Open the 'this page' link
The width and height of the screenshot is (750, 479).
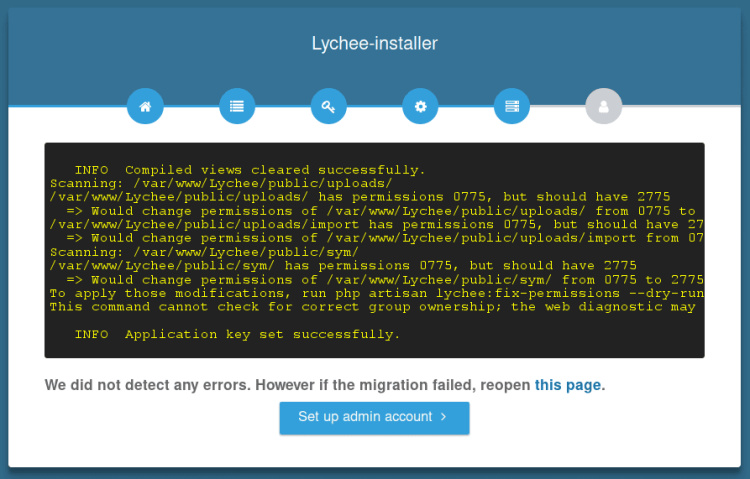[x=568, y=385]
